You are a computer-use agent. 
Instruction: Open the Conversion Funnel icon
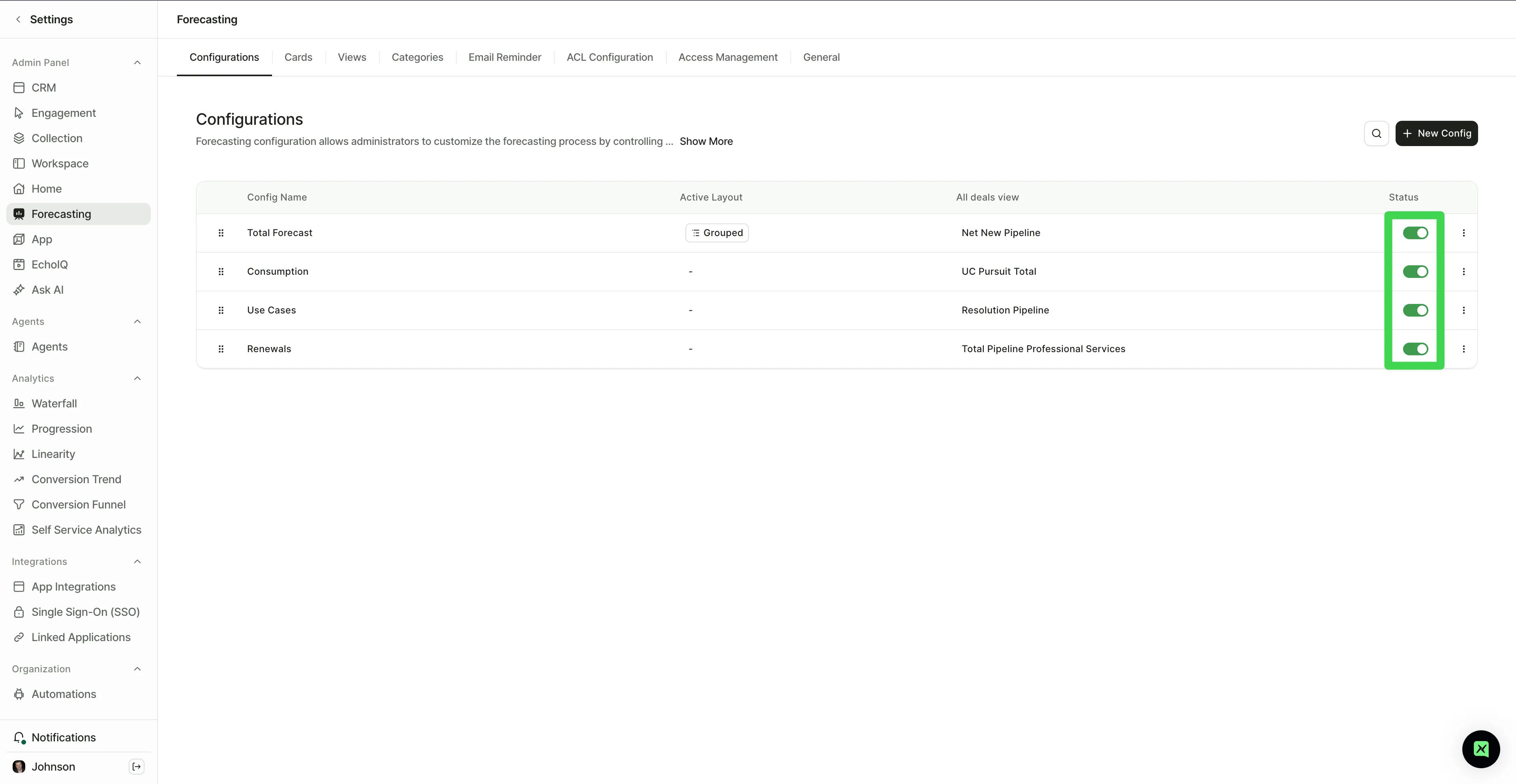pyautogui.click(x=19, y=505)
